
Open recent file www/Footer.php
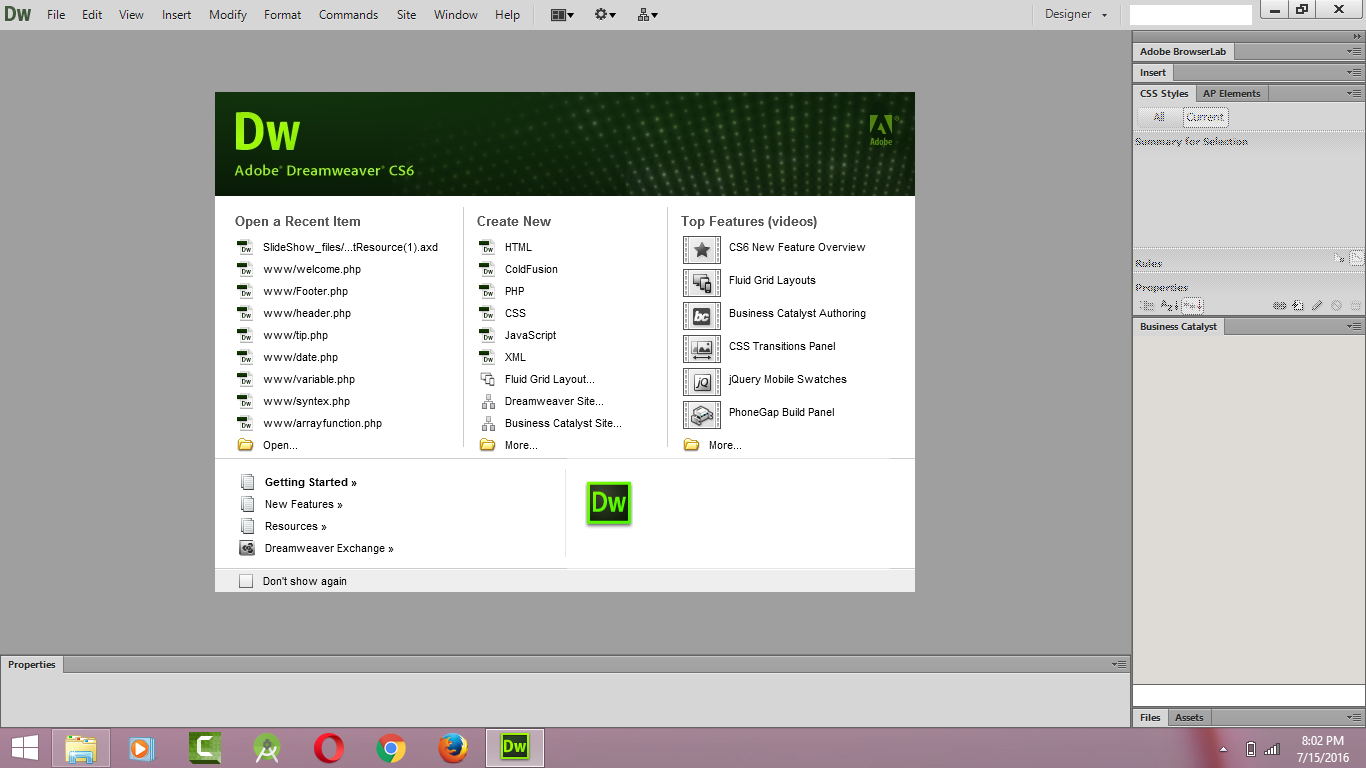[305, 291]
